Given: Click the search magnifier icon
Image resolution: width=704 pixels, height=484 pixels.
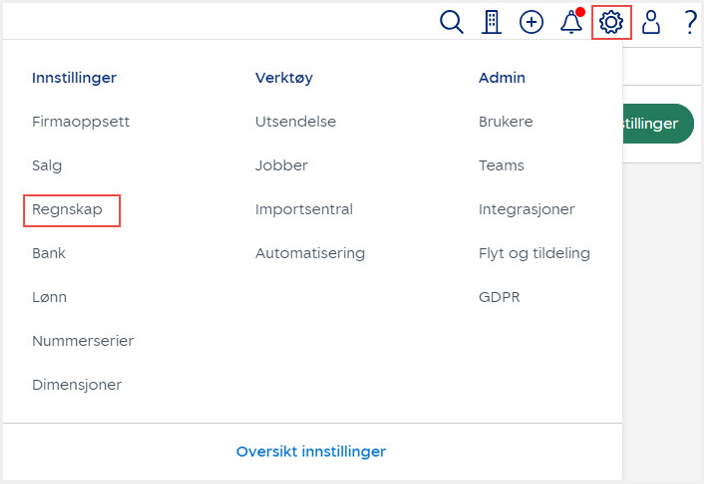Looking at the screenshot, I should pyautogui.click(x=452, y=22).
